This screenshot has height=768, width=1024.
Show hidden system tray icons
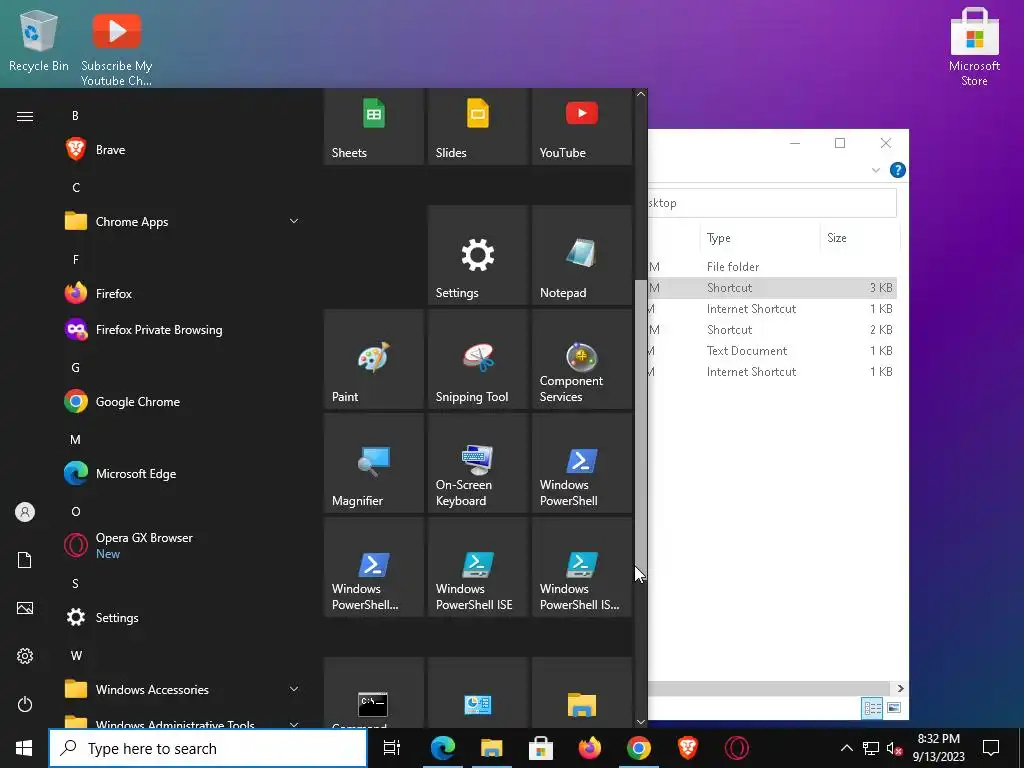point(846,748)
